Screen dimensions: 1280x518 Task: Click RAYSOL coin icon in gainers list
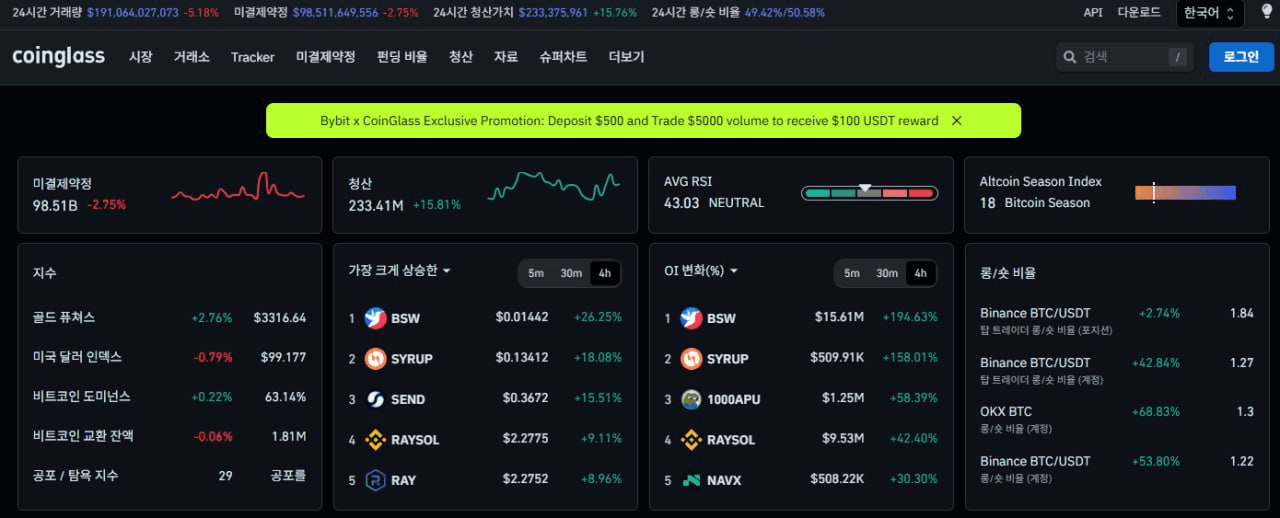(x=376, y=439)
